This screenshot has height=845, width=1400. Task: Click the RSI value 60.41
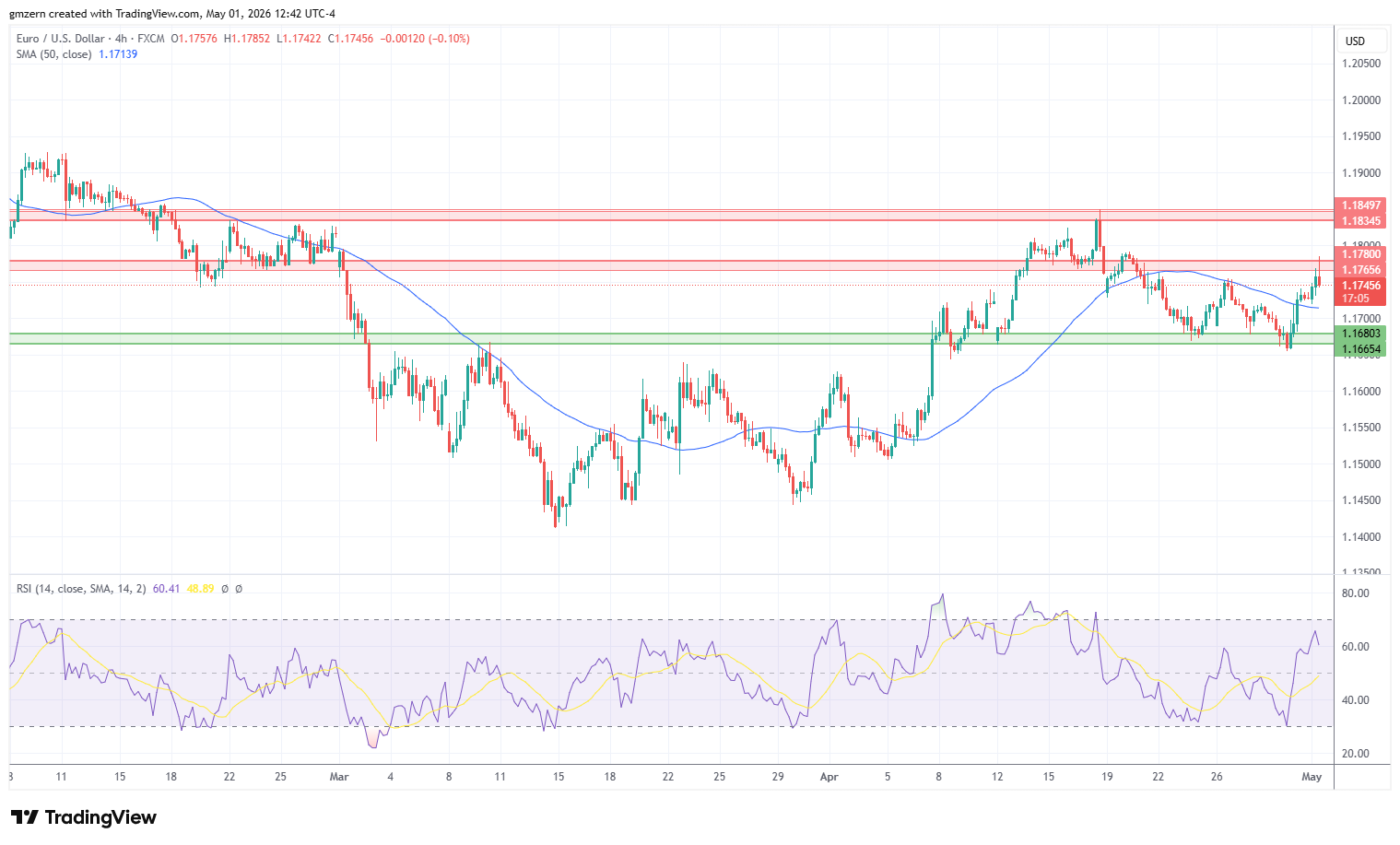point(166,588)
